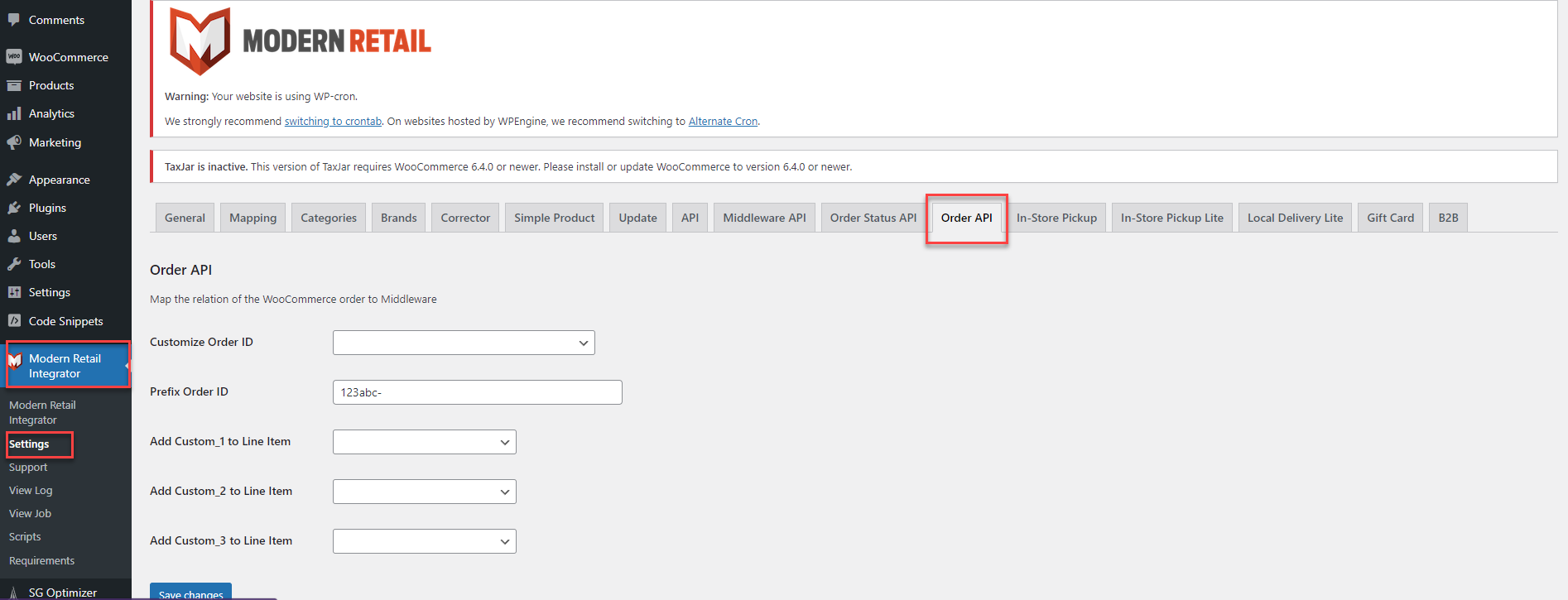Open the Add Custom_3 to Line Item dropdown

point(425,541)
